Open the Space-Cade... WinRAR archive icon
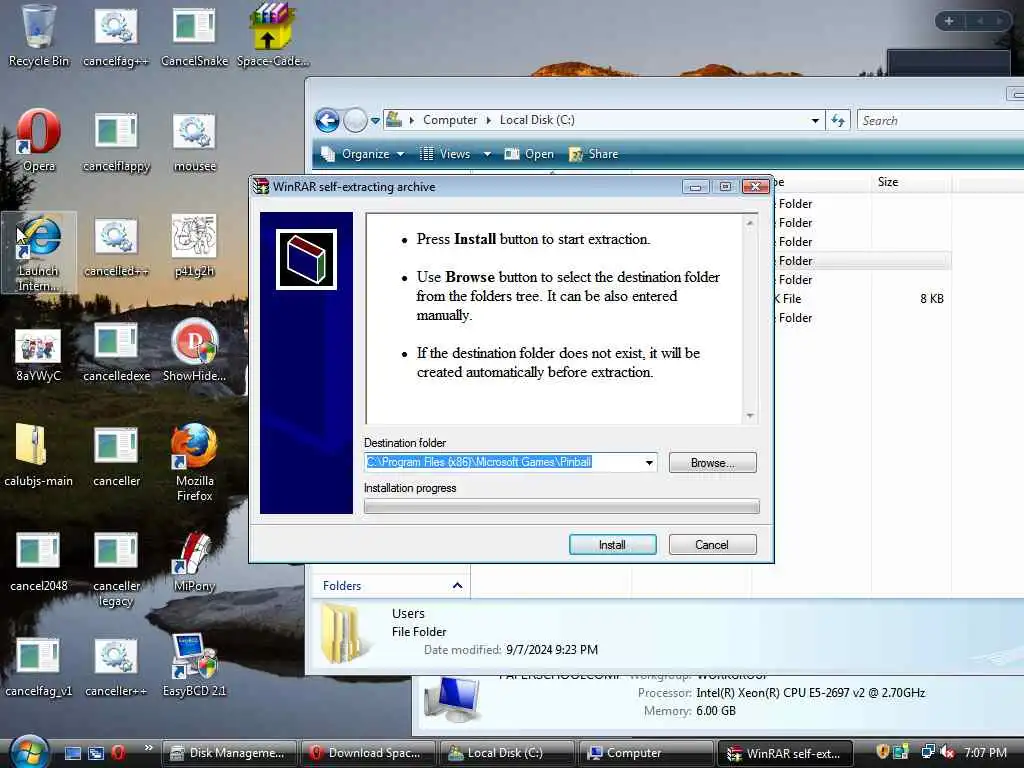1024x768 pixels. (272, 36)
